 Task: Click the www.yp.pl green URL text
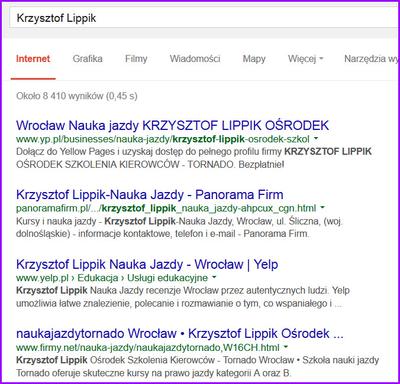[x=163, y=139]
